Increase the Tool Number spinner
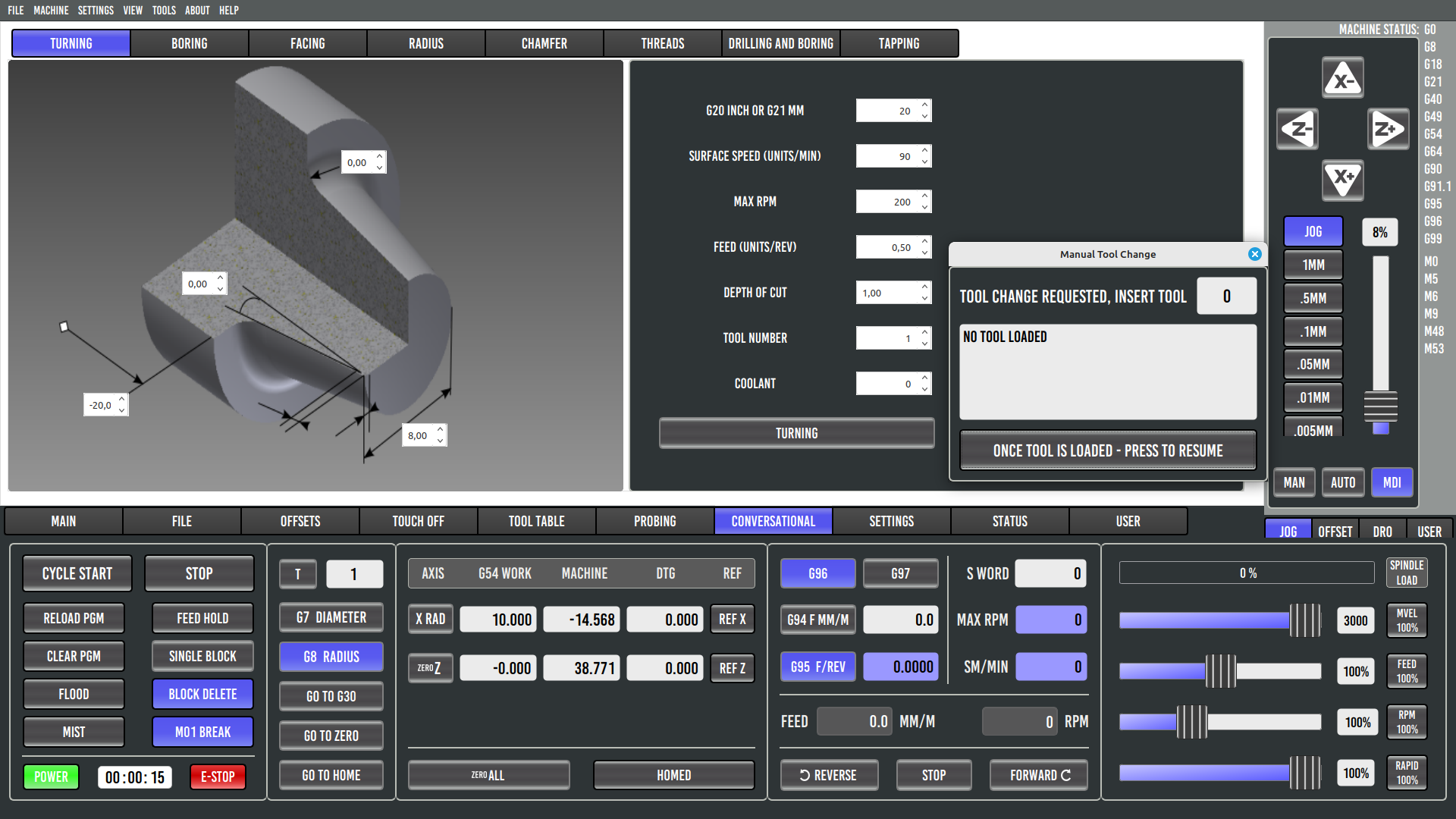This screenshot has width=1456, height=819. pyautogui.click(x=924, y=333)
